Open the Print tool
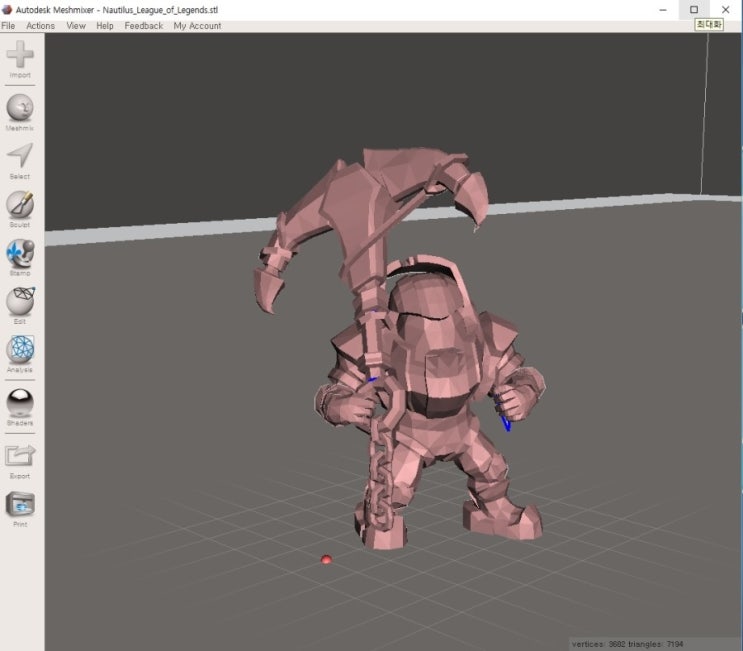Screen dimensions: 743x651 [20, 510]
